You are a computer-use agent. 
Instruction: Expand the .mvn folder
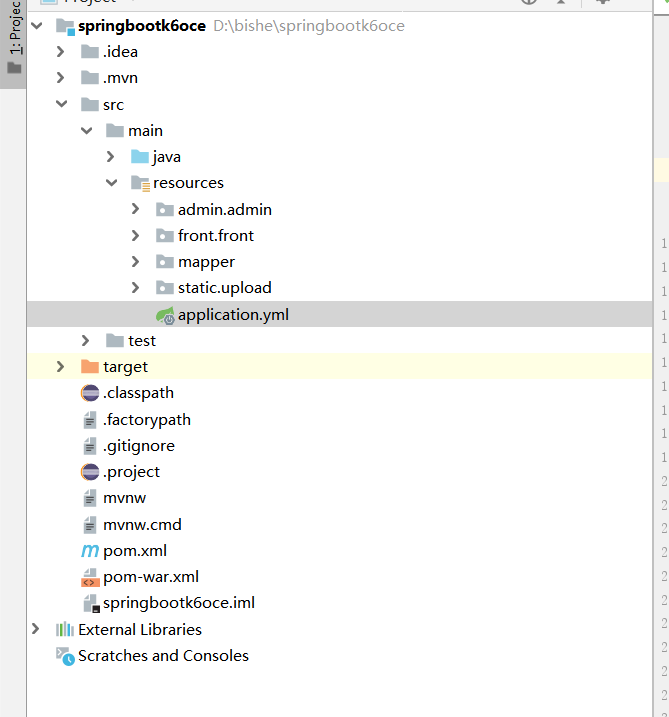60,78
